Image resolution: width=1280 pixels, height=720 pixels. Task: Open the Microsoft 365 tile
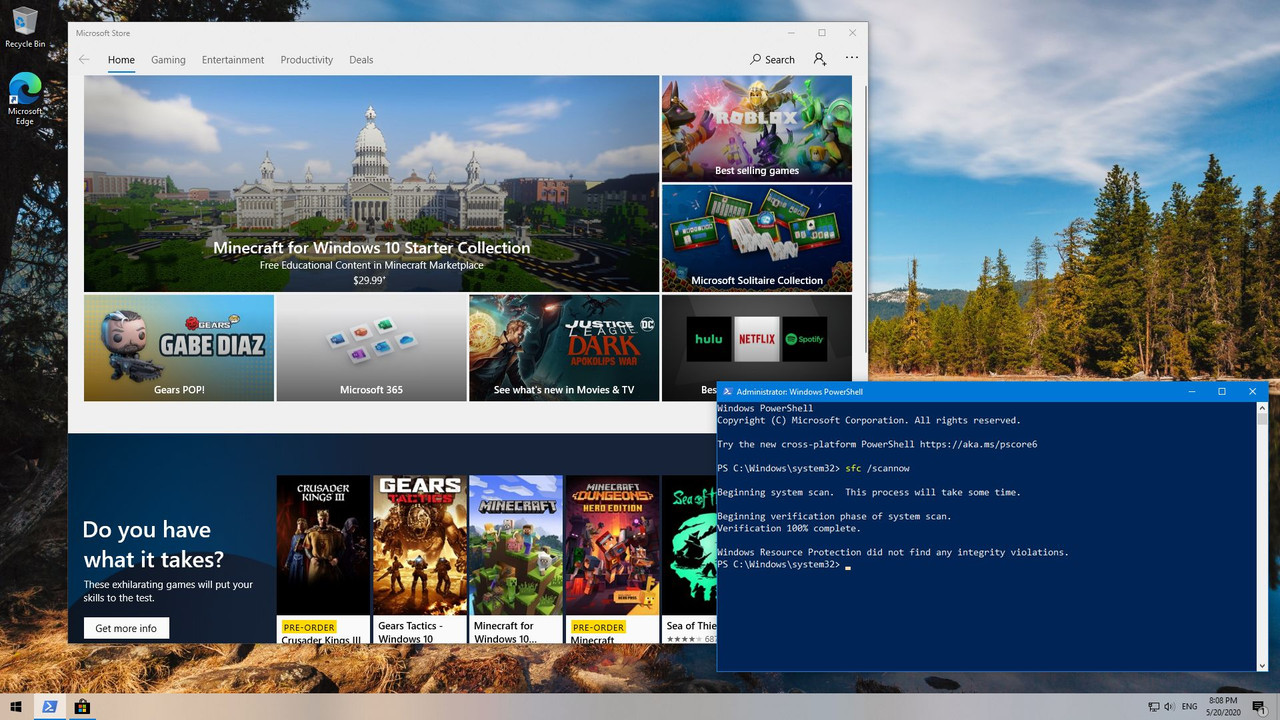(x=371, y=348)
